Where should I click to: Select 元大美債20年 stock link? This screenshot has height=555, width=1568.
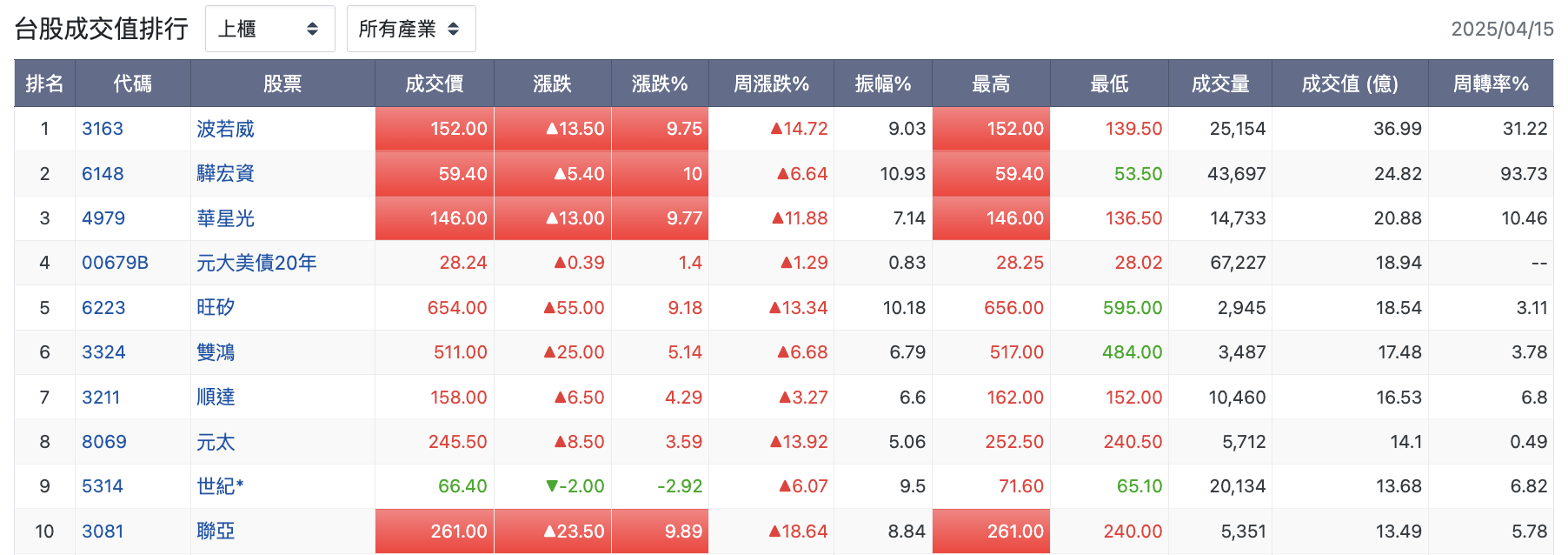[256, 263]
